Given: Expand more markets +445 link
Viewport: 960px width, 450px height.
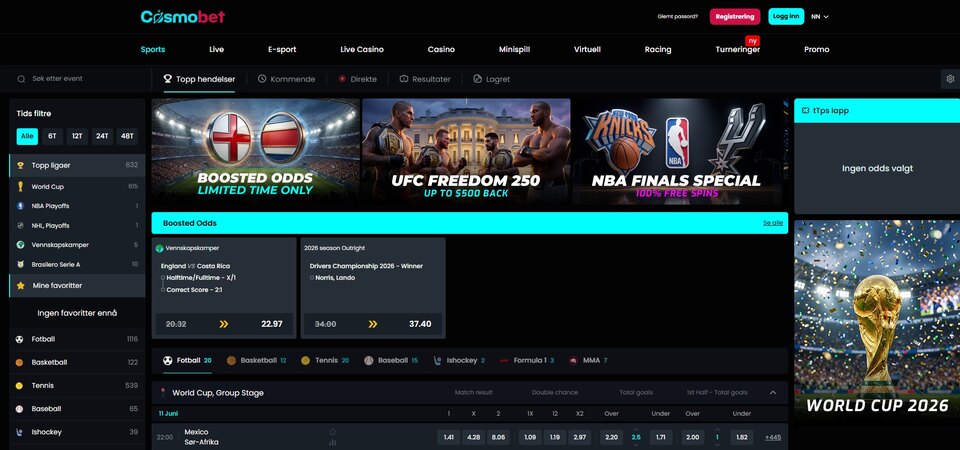Looking at the screenshot, I should 773,437.
